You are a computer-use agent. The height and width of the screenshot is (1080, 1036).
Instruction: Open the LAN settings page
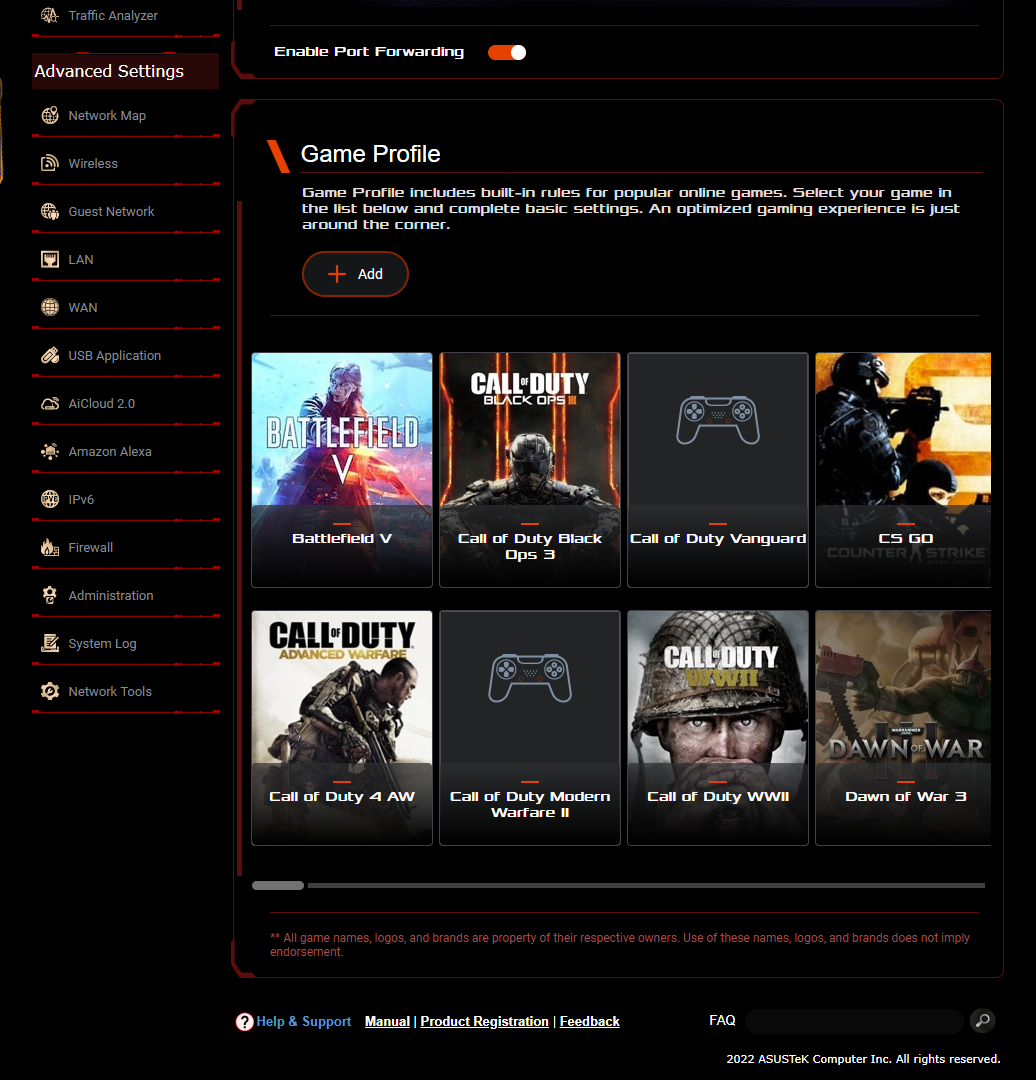tap(126, 260)
